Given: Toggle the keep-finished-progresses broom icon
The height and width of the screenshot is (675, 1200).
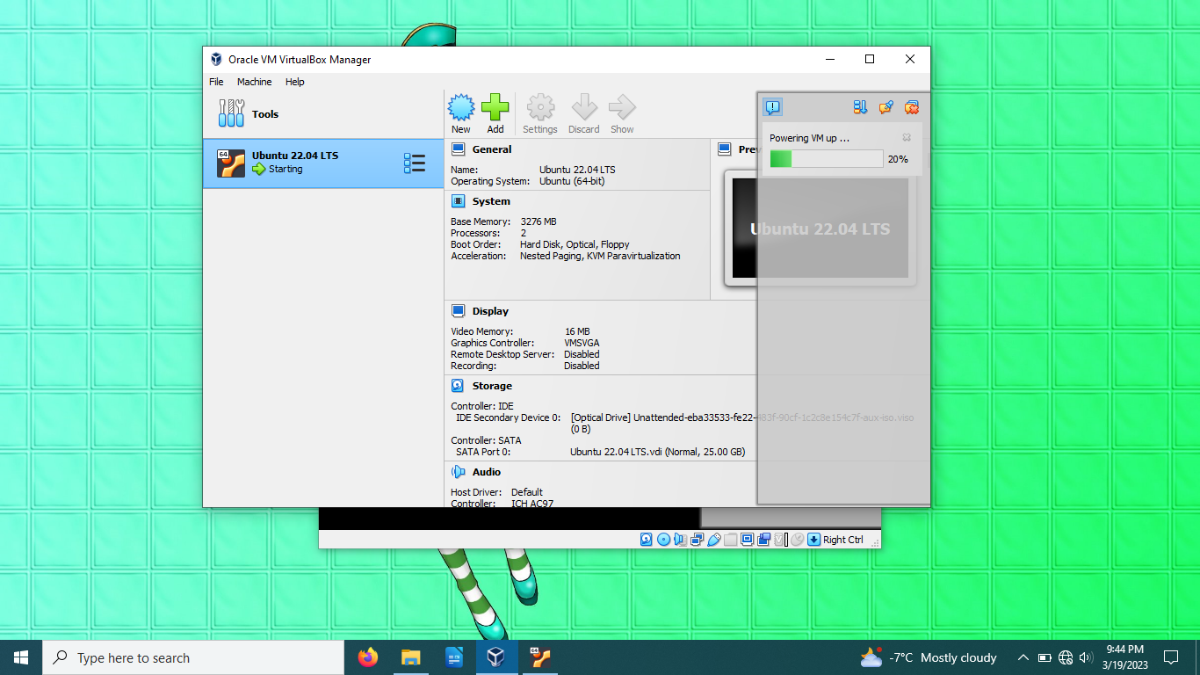Looking at the screenshot, I should click(886, 107).
